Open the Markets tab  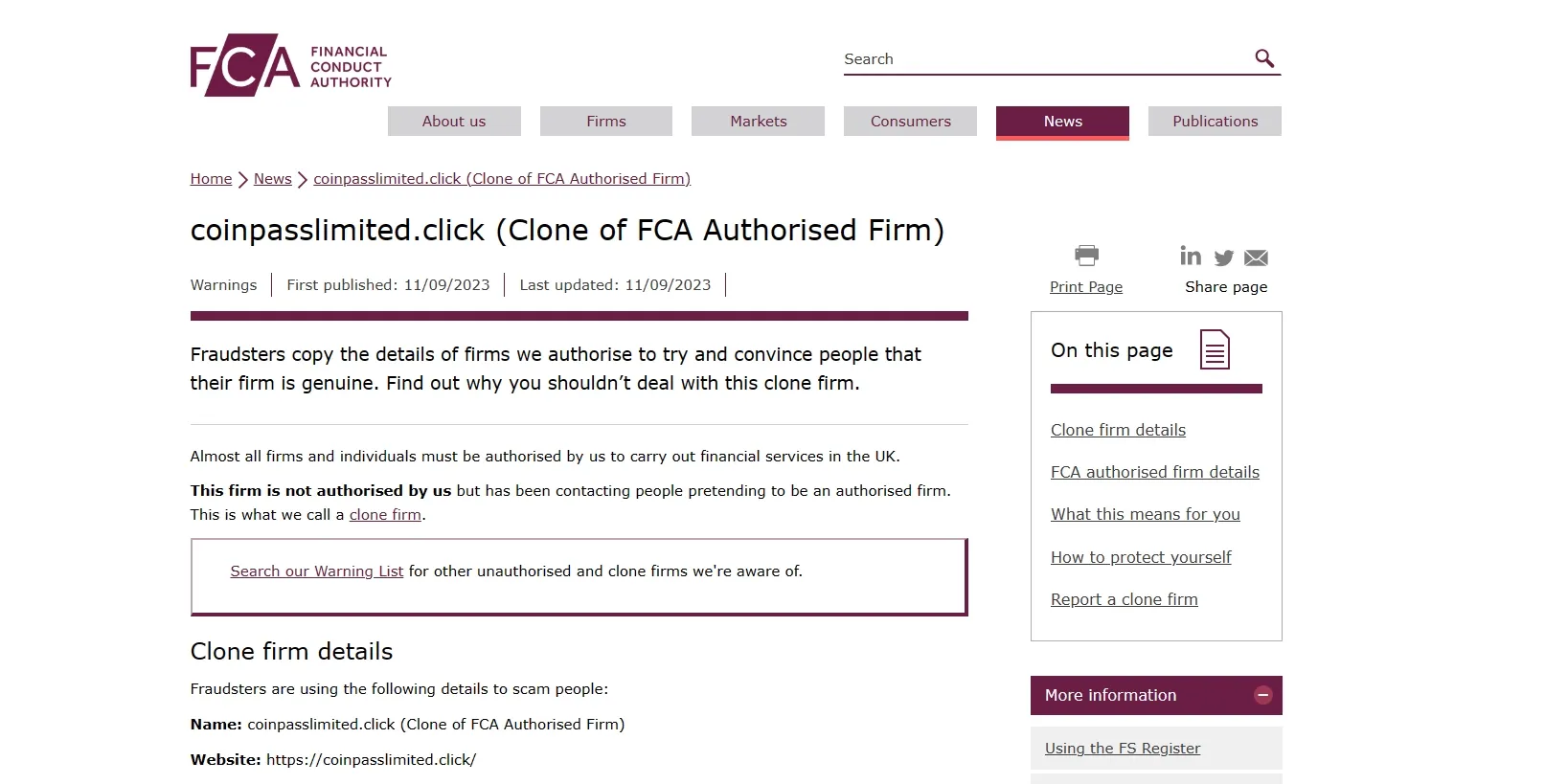pos(758,122)
